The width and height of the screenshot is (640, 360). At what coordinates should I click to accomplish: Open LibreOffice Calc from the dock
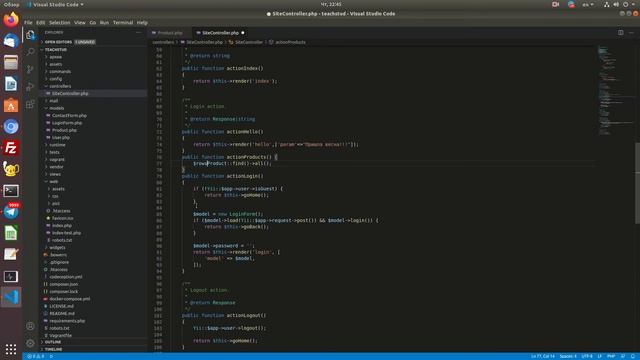(11, 233)
